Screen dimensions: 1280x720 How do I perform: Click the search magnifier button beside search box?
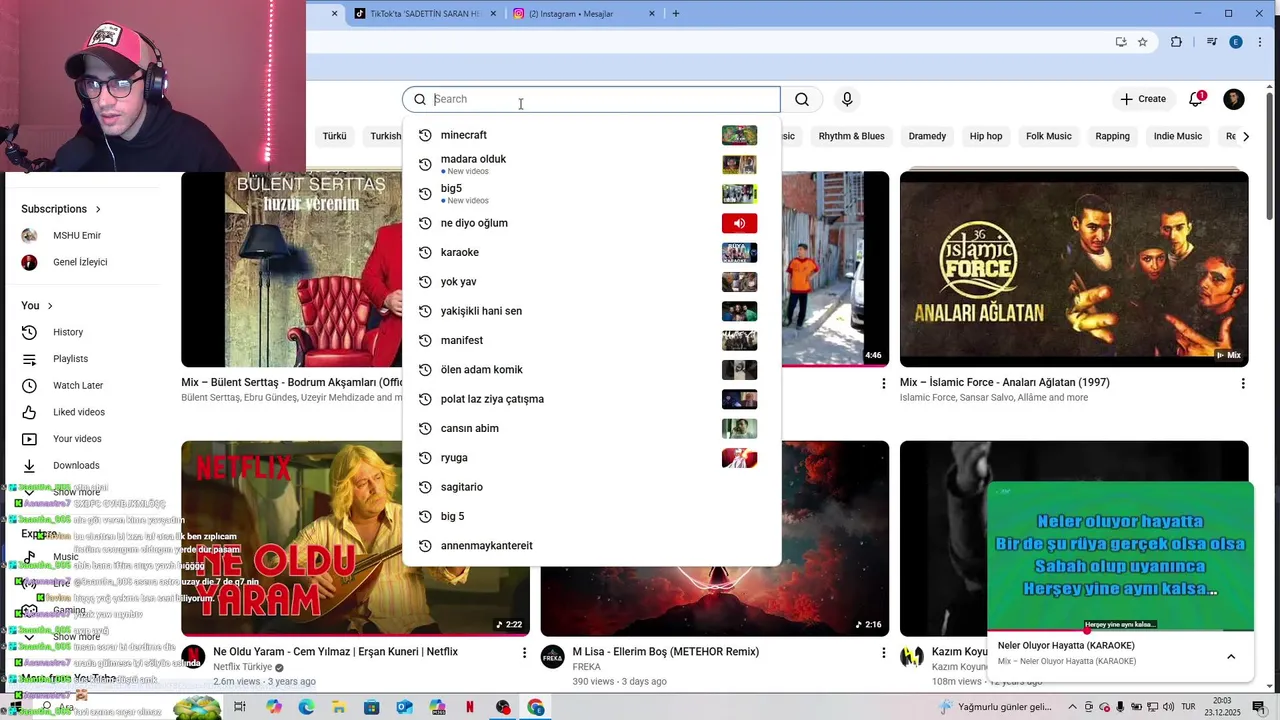802,99
